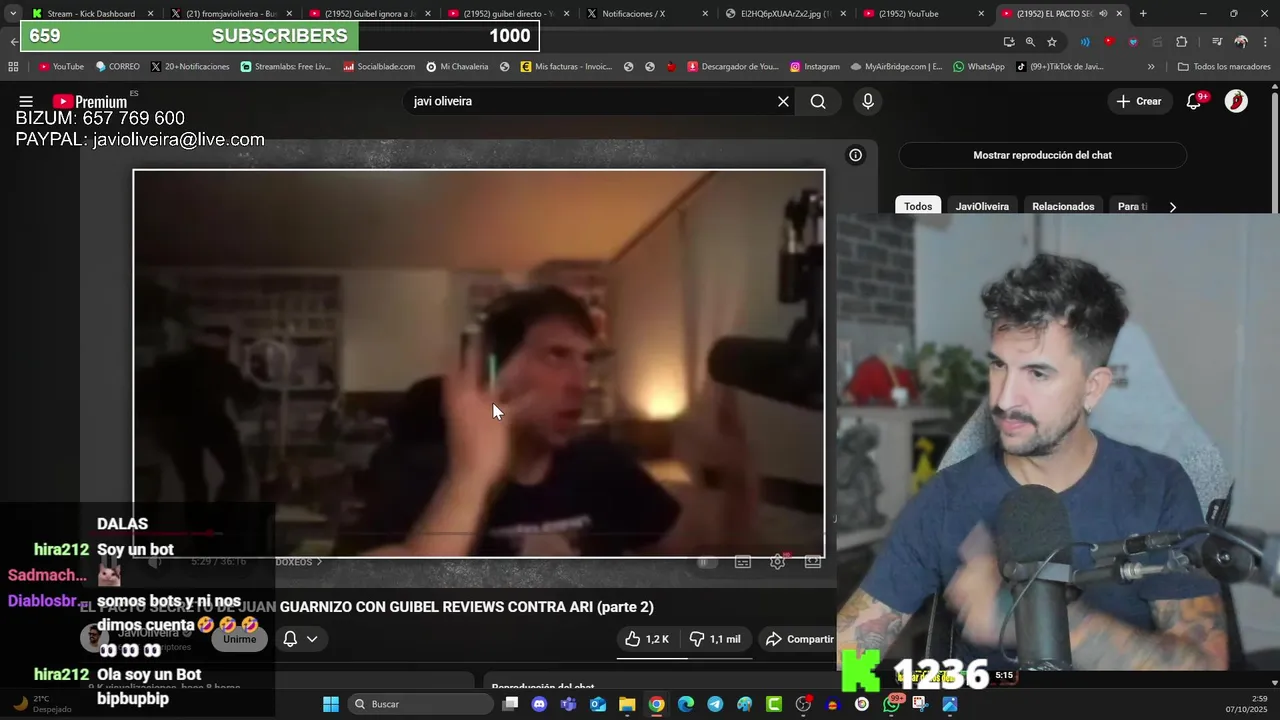The height and width of the screenshot is (720, 1280).
Task: Select the Relacionados filter chip
Action: point(1063,206)
